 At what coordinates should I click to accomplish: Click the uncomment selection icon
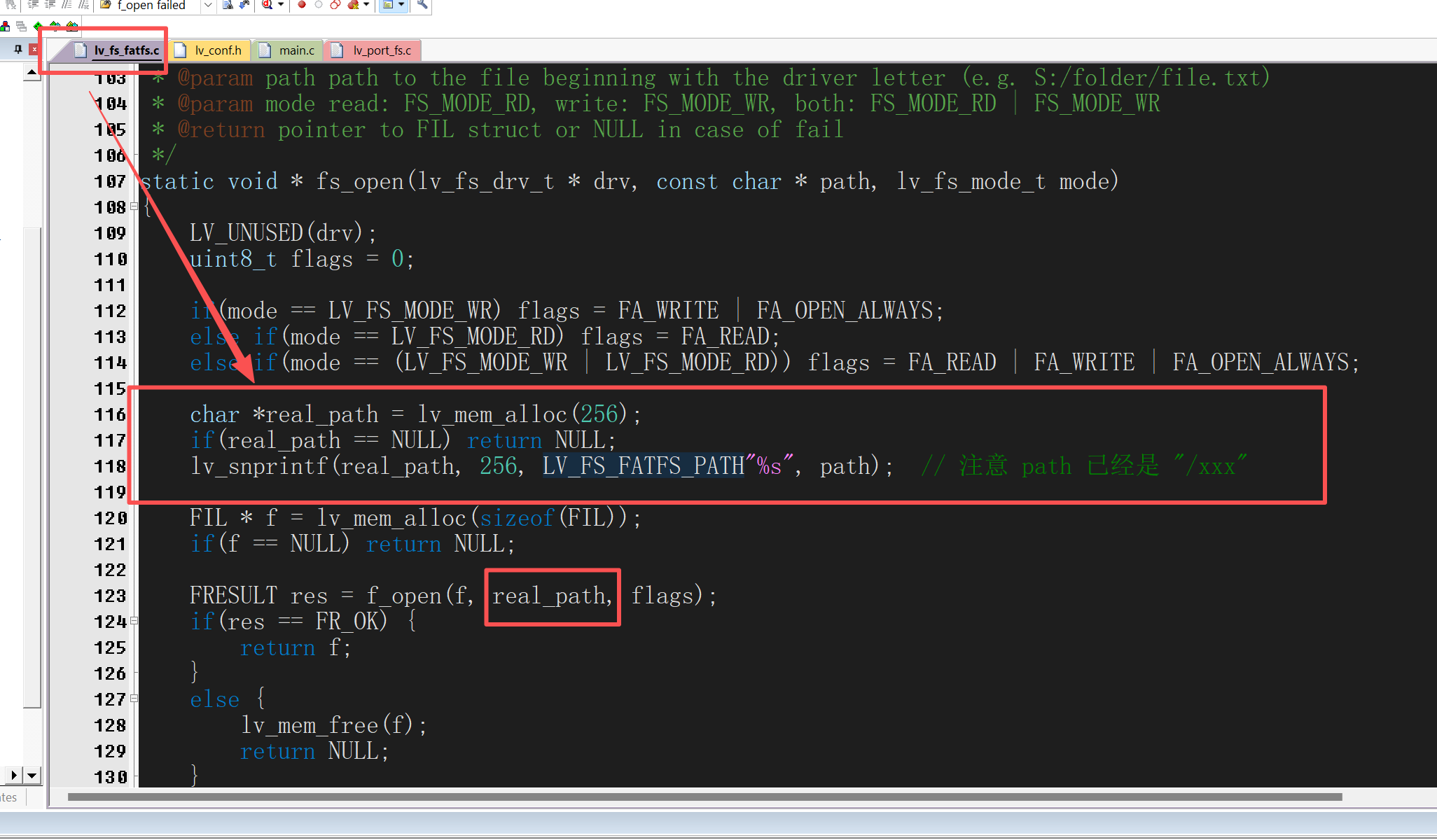[83, 5]
